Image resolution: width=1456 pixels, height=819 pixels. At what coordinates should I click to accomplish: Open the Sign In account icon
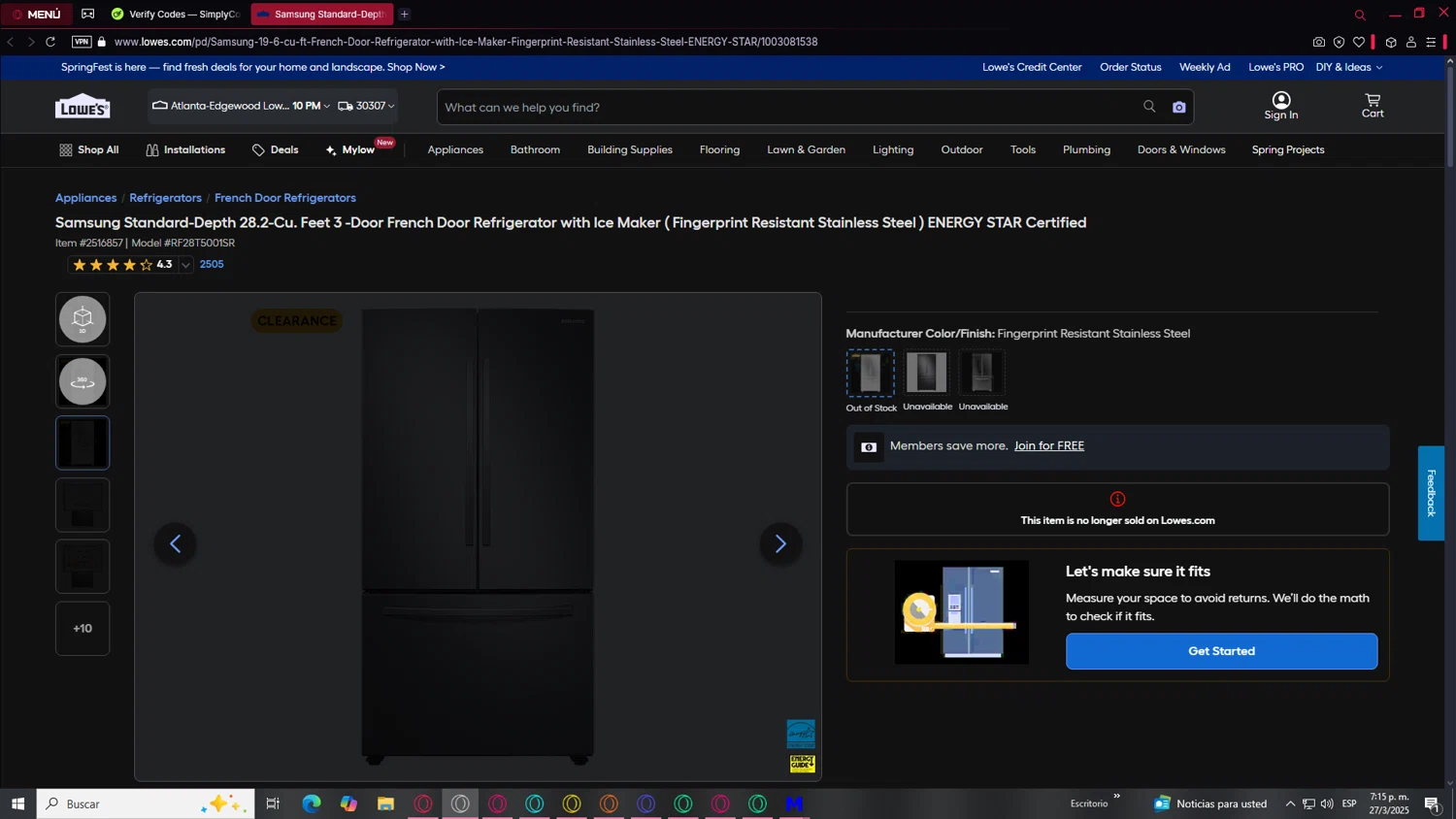(x=1281, y=106)
